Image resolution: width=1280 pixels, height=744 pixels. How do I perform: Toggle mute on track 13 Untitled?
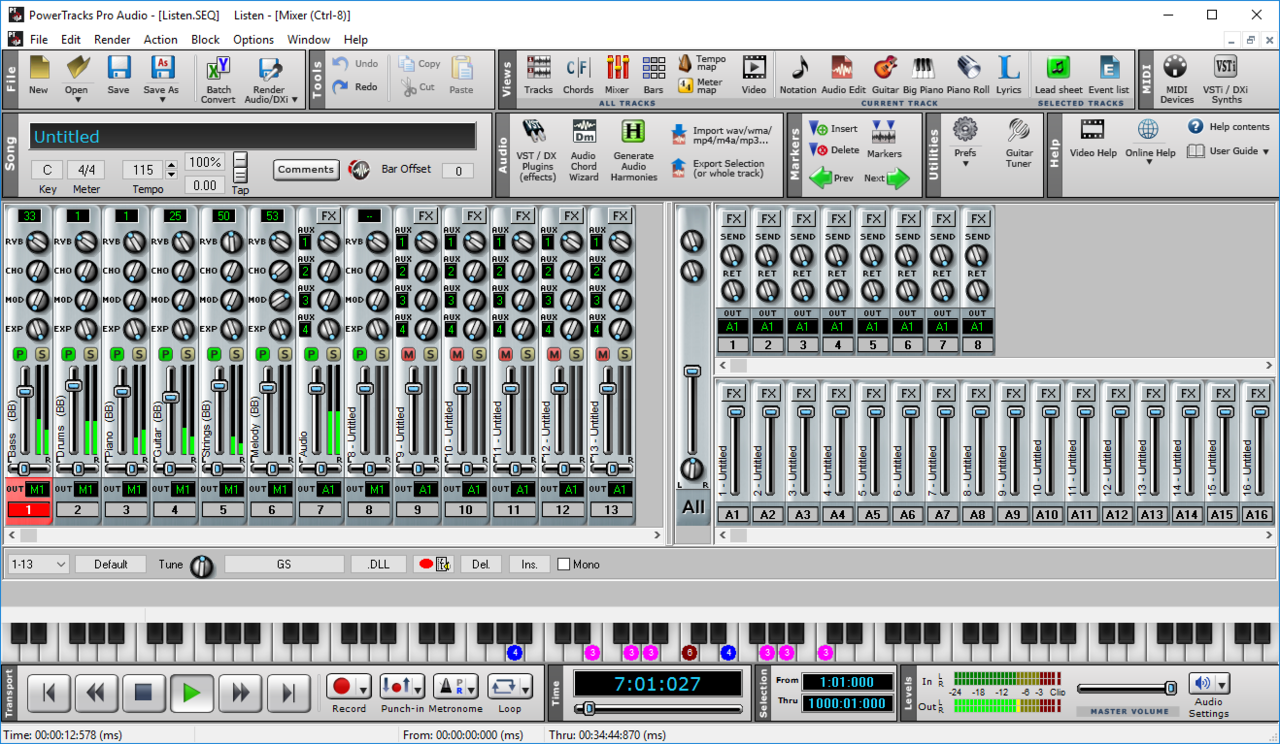tap(603, 354)
